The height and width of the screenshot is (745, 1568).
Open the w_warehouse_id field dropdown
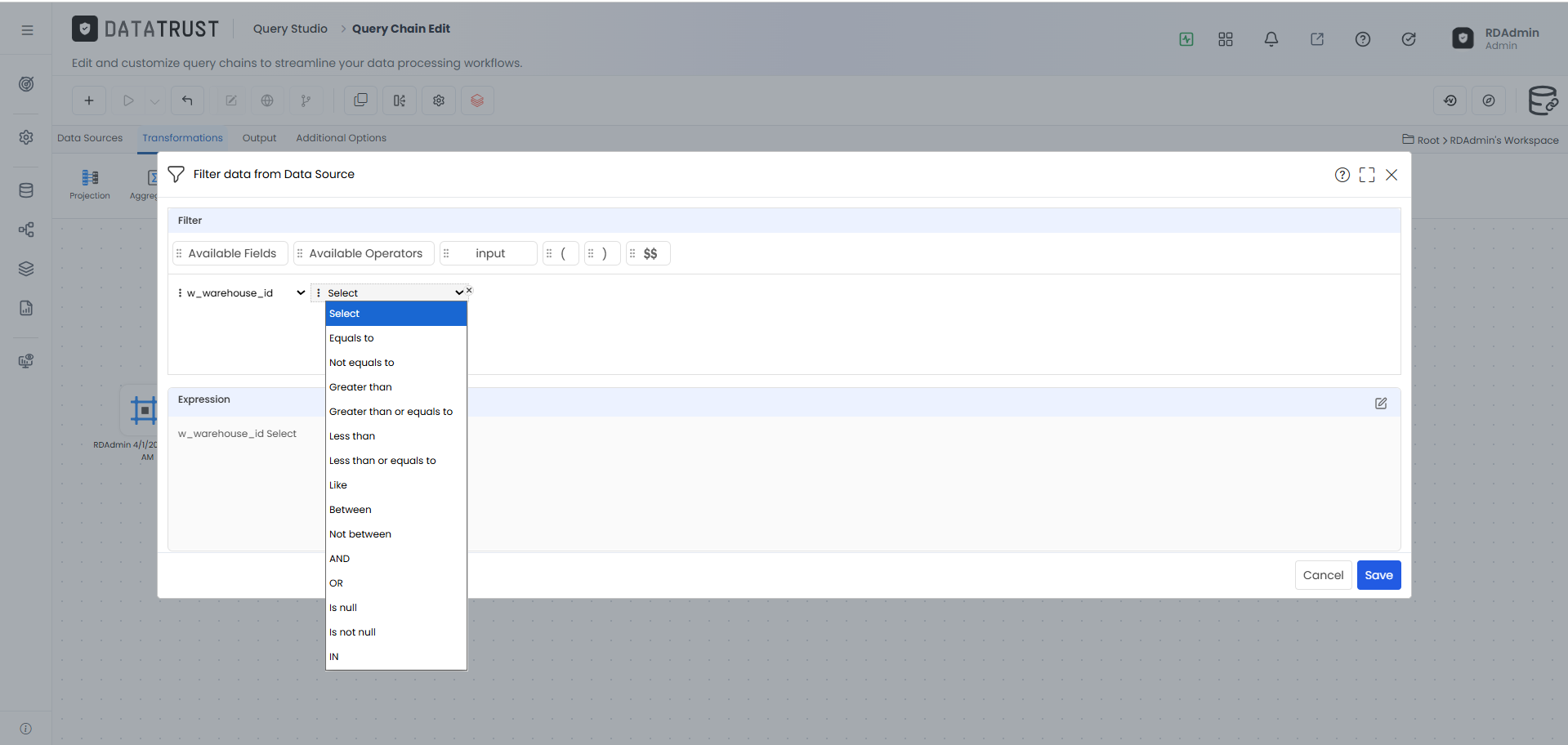point(246,293)
